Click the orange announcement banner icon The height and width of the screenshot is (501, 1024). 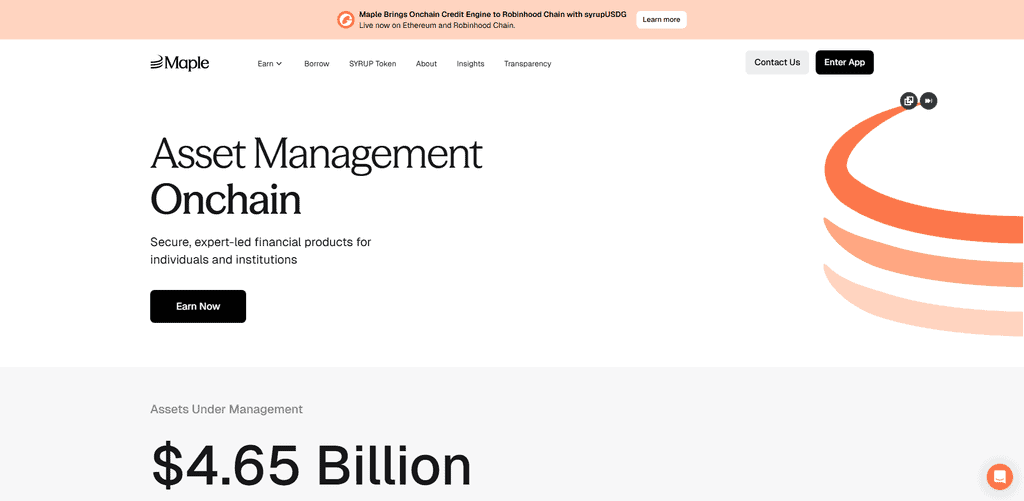(345, 20)
